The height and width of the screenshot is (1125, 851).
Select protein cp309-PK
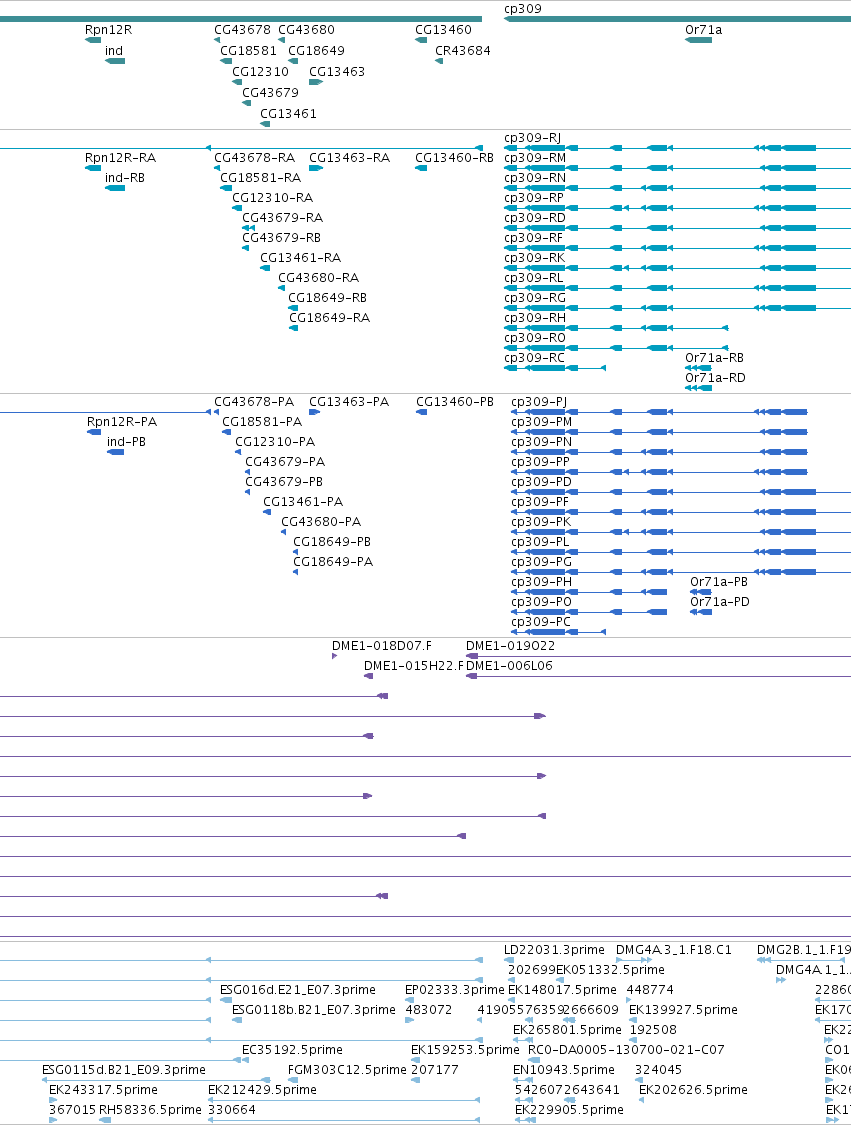(x=541, y=522)
